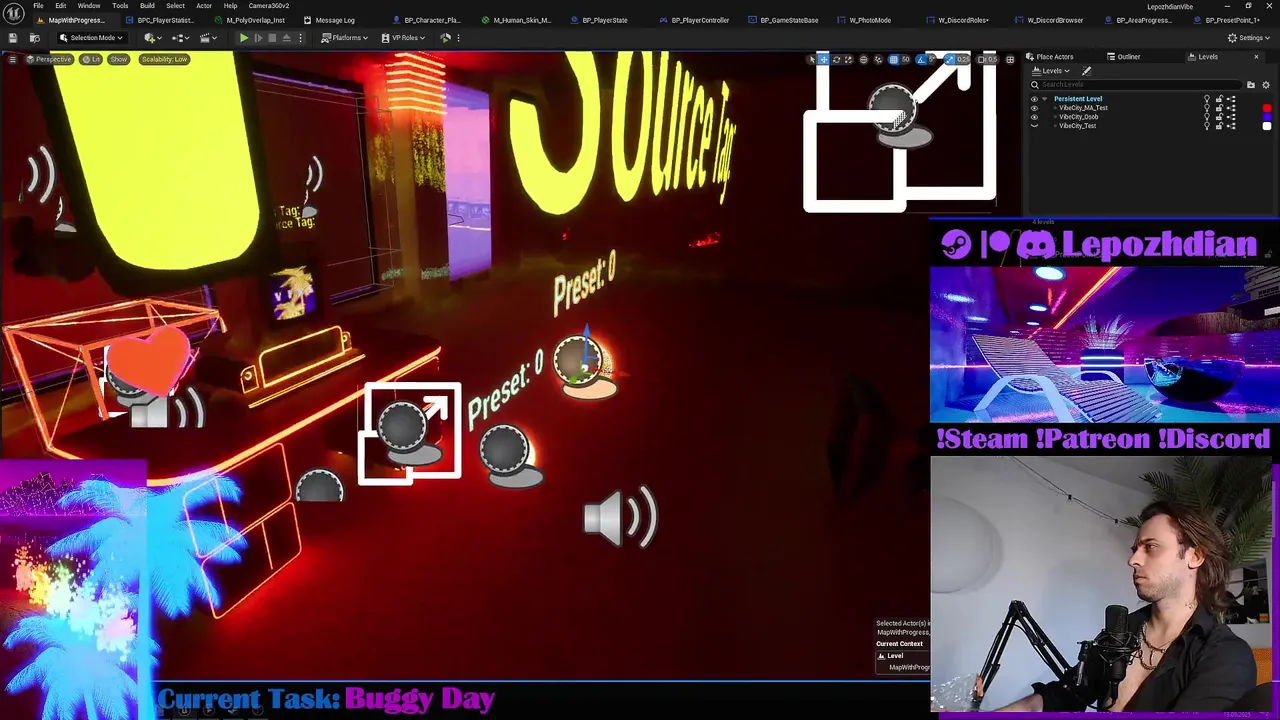Screen dimensions: 1280x720
Task: Toggle the world/local coordinate globe icon
Action: [x=864, y=59]
